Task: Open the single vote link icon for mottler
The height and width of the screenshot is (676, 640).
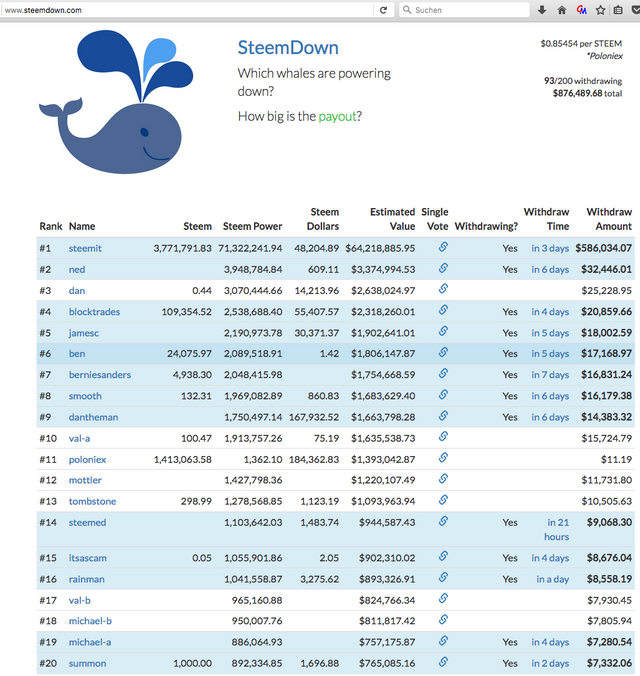Action: (x=443, y=479)
